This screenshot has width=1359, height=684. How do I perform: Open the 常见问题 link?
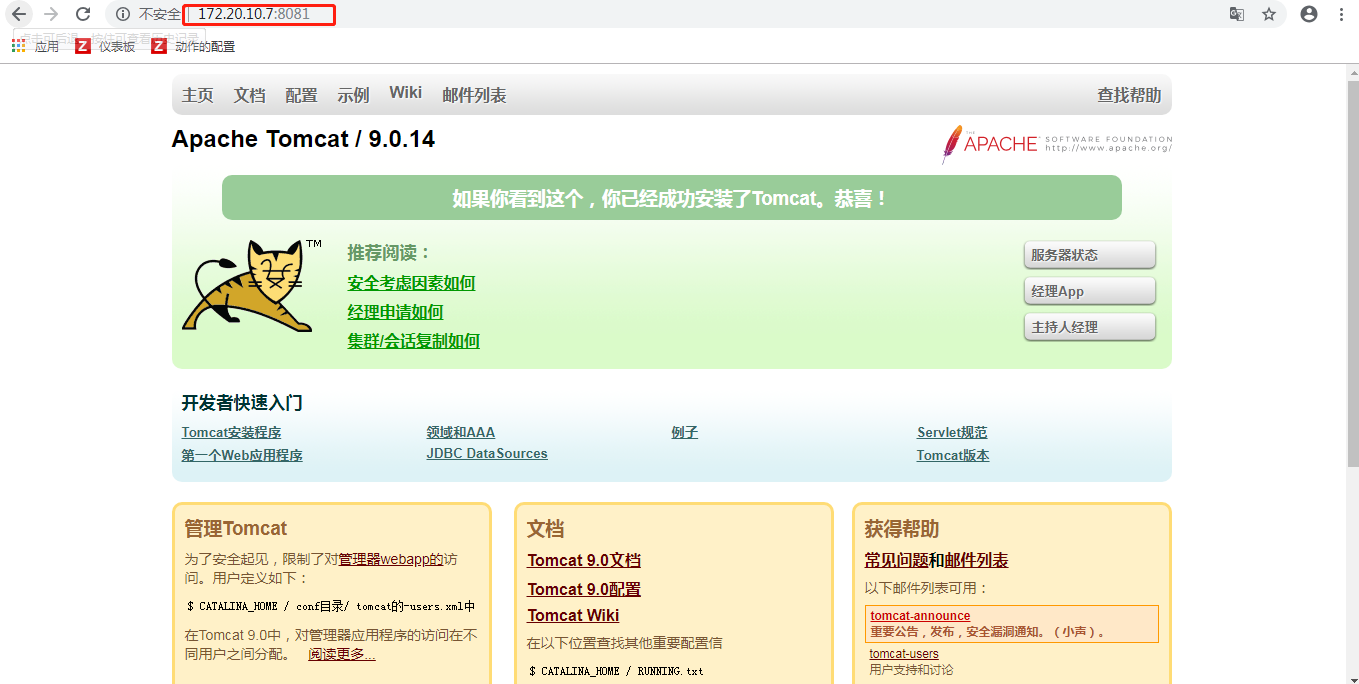tap(896, 561)
